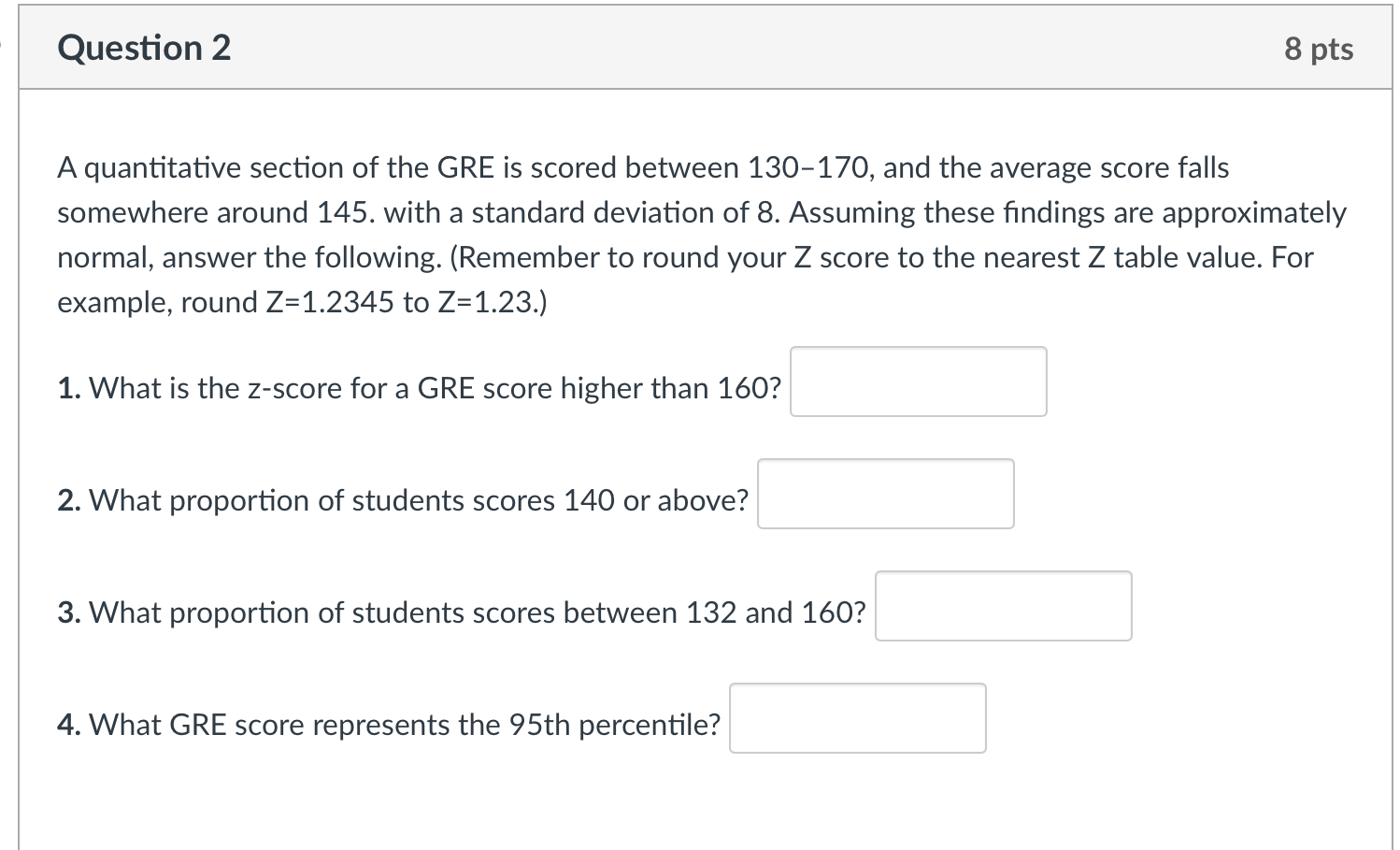This screenshot has width=1400, height=850.
Task: Click inside the first empty response field
Action: click(917, 382)
